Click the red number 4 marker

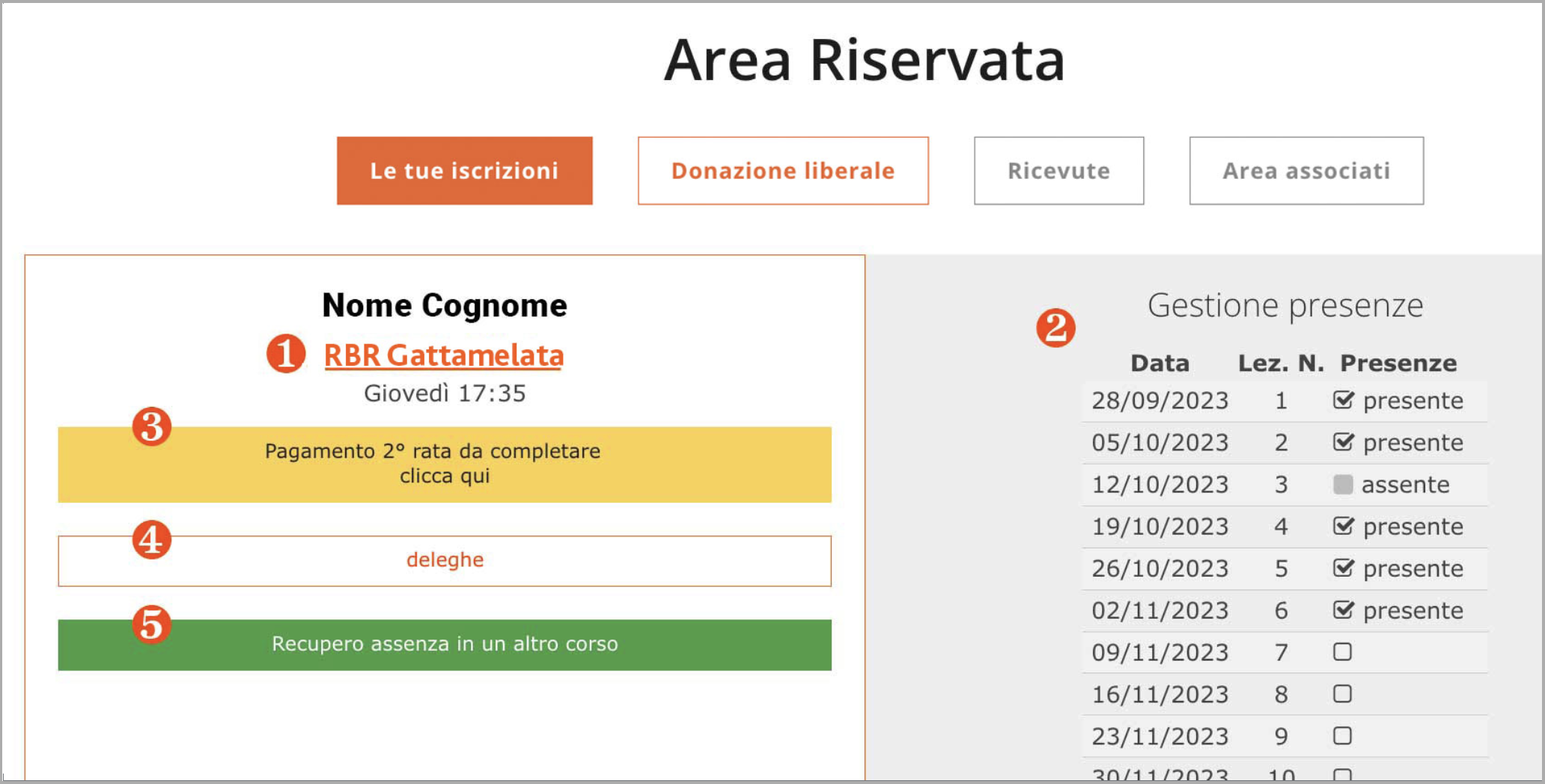[x=152, y=540]
